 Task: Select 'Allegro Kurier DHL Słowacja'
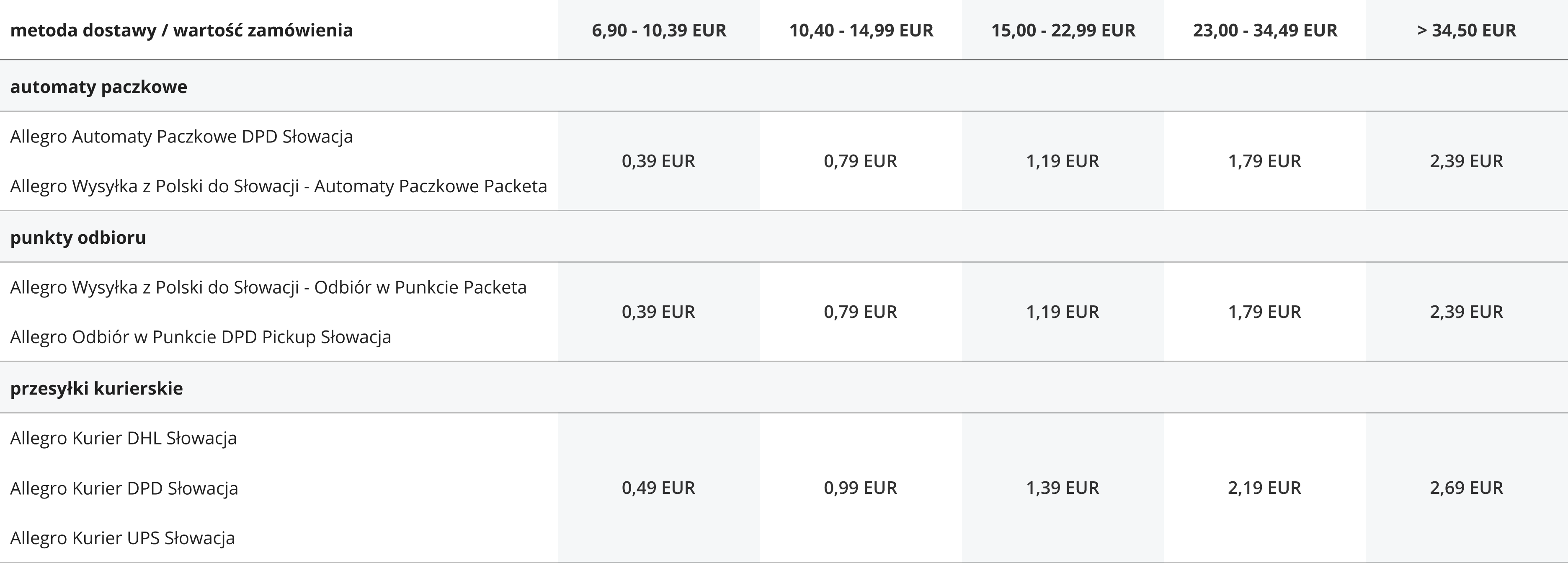pyautogui.click(x=124, y=438)
